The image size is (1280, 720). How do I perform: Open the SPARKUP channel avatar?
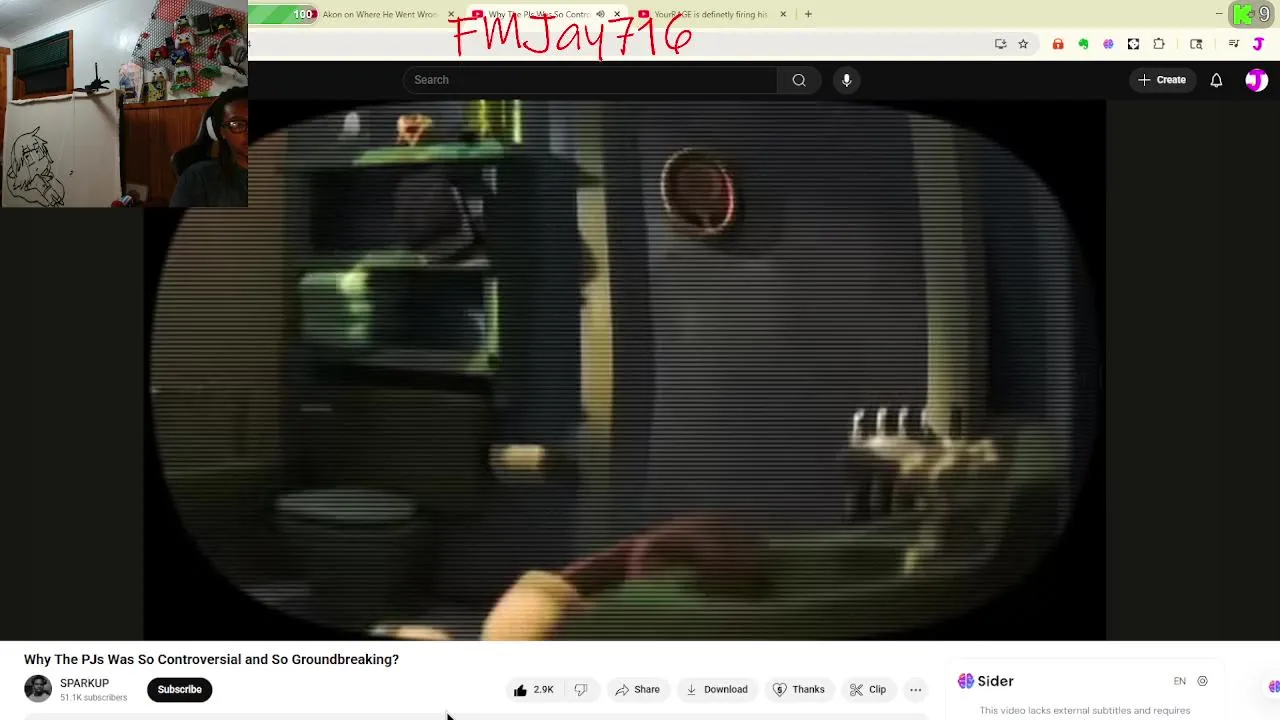38,689
